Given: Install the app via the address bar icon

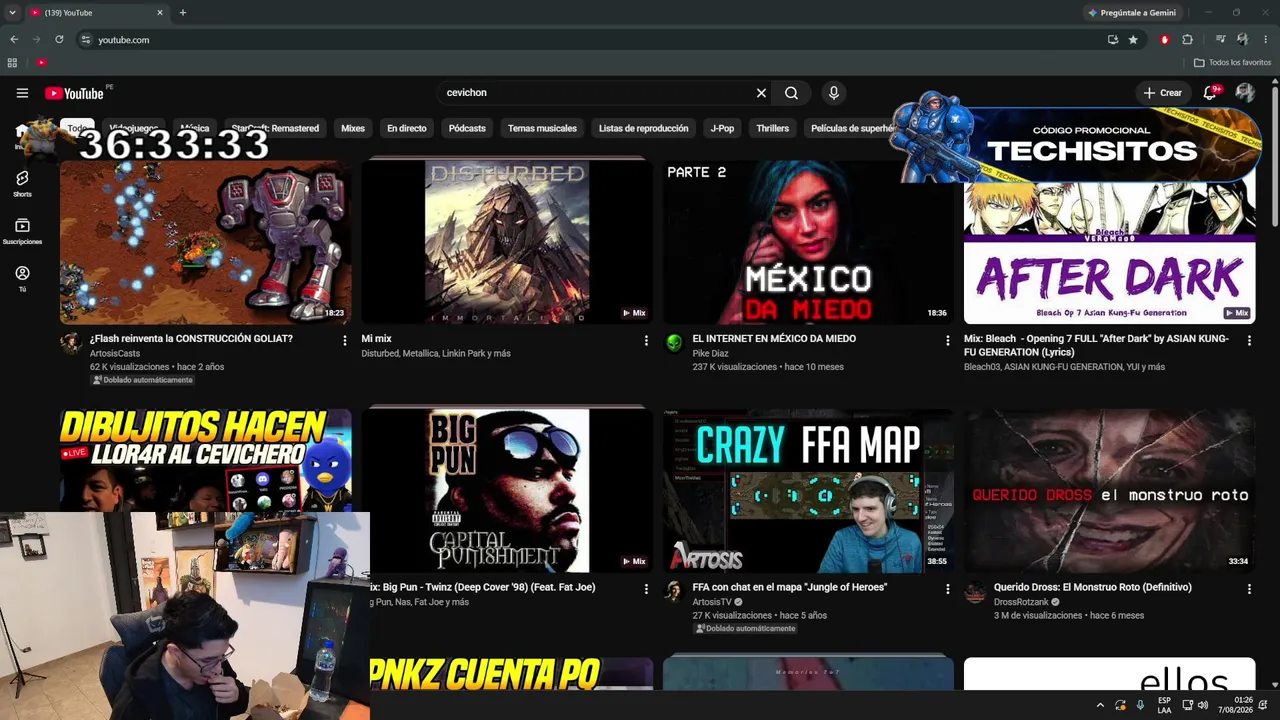Looking at the screenshot, I should tap(1113, 40).
